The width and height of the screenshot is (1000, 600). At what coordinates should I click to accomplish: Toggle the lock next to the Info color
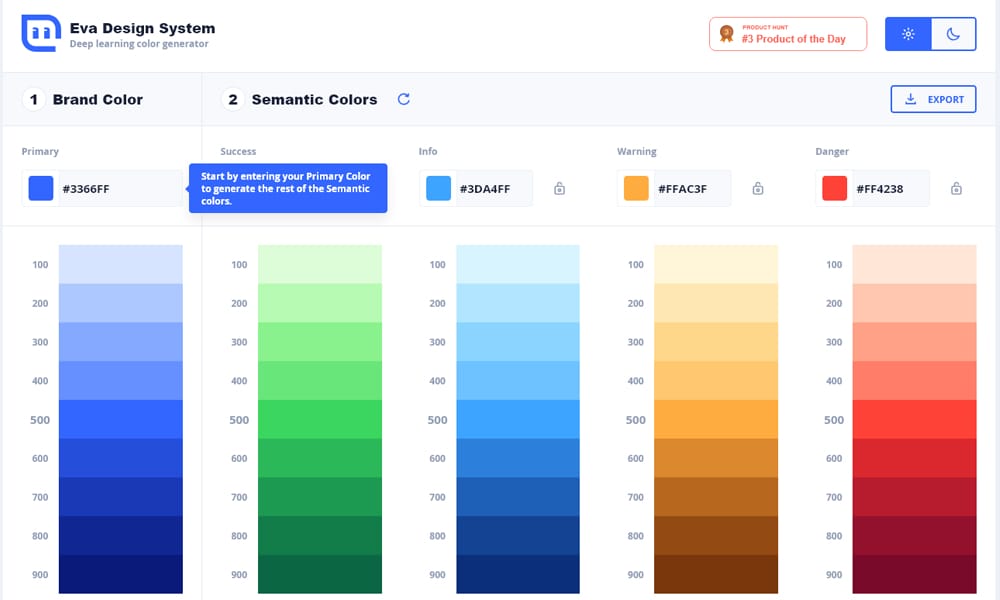point(559,188)
